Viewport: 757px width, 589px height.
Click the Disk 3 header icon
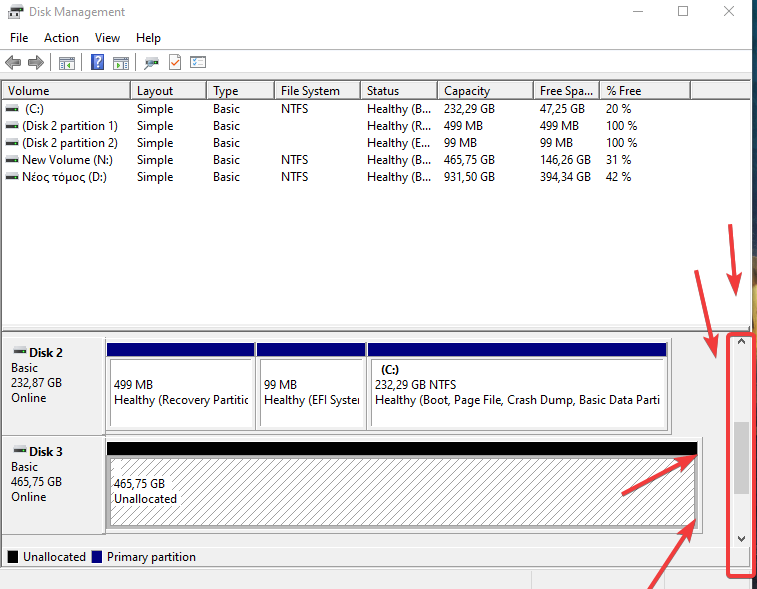(x=20, y=450)
